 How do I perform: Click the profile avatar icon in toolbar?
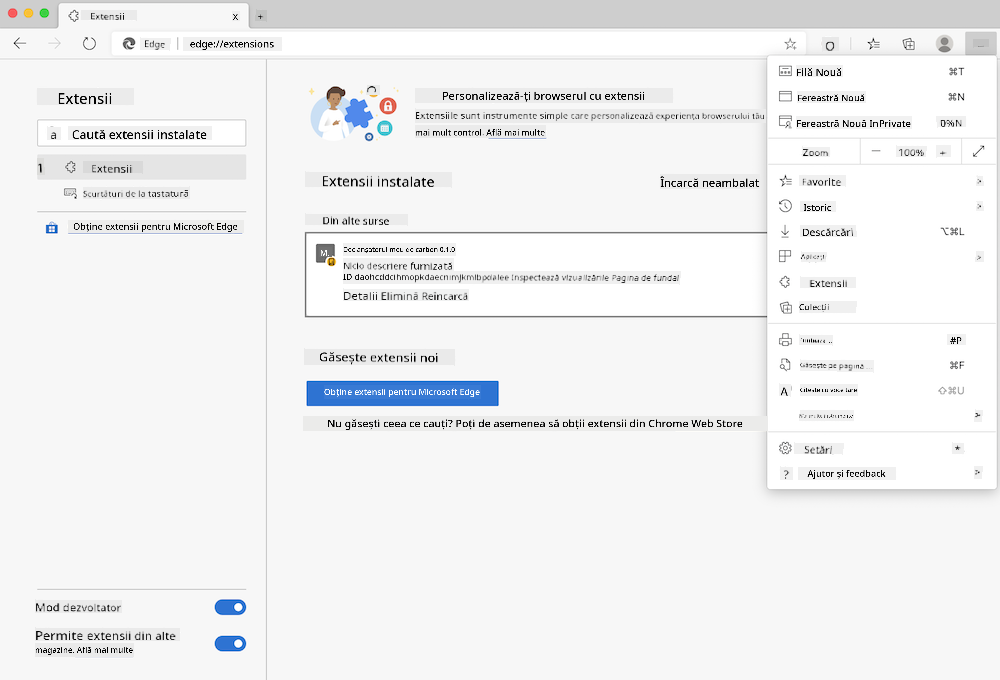pos(944,43)
